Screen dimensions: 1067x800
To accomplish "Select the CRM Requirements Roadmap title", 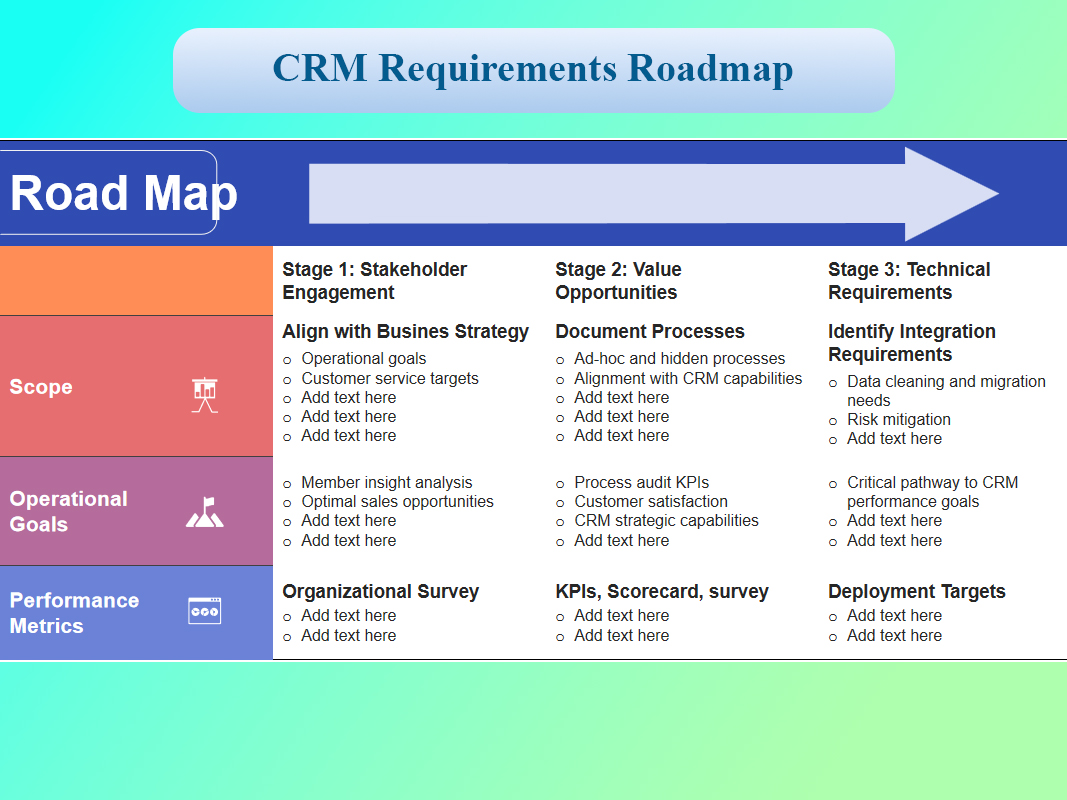I will click(x=533, y=69).
